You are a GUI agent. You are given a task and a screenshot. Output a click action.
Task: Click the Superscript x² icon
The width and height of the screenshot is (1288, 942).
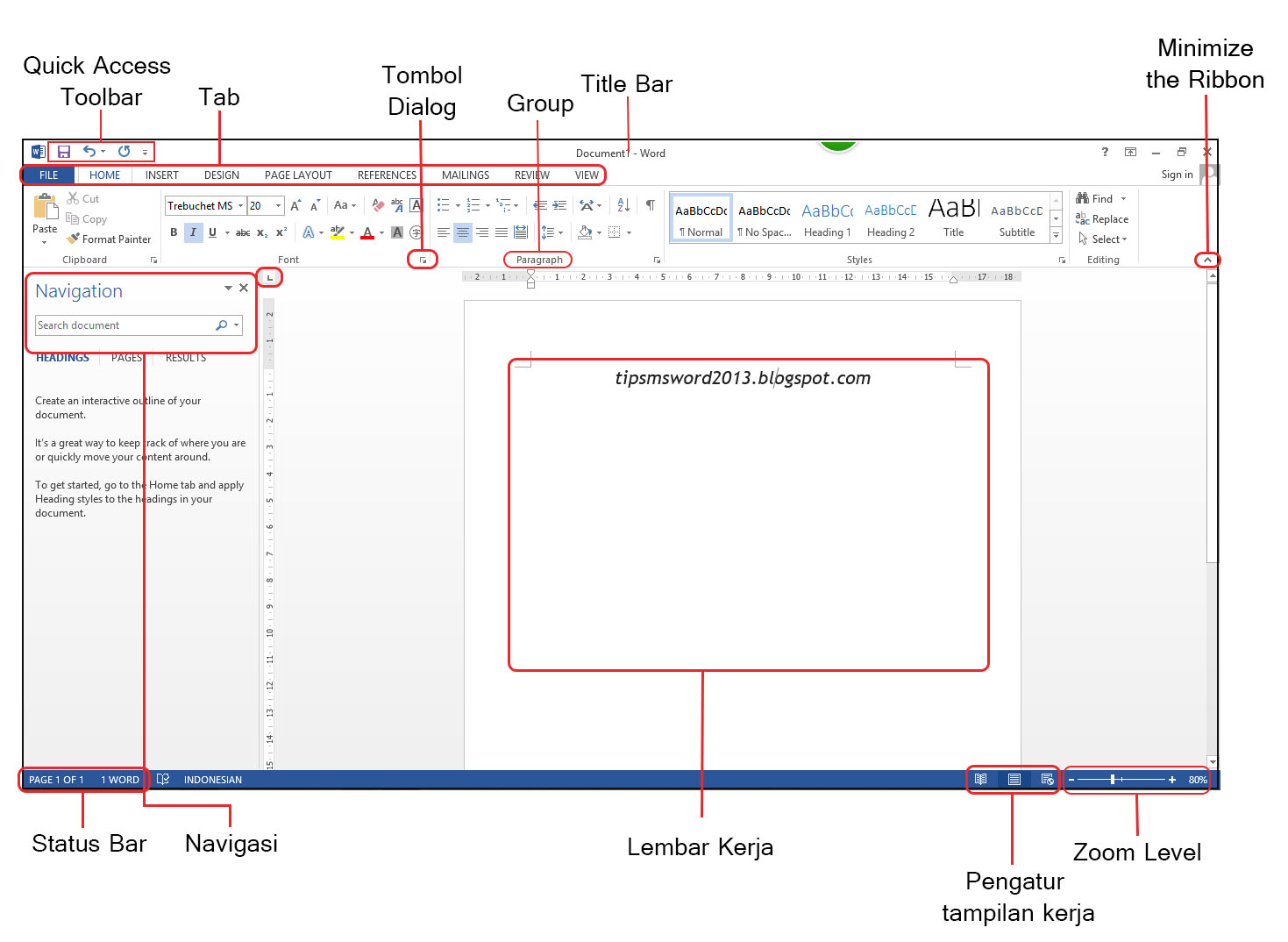(281, 232)
